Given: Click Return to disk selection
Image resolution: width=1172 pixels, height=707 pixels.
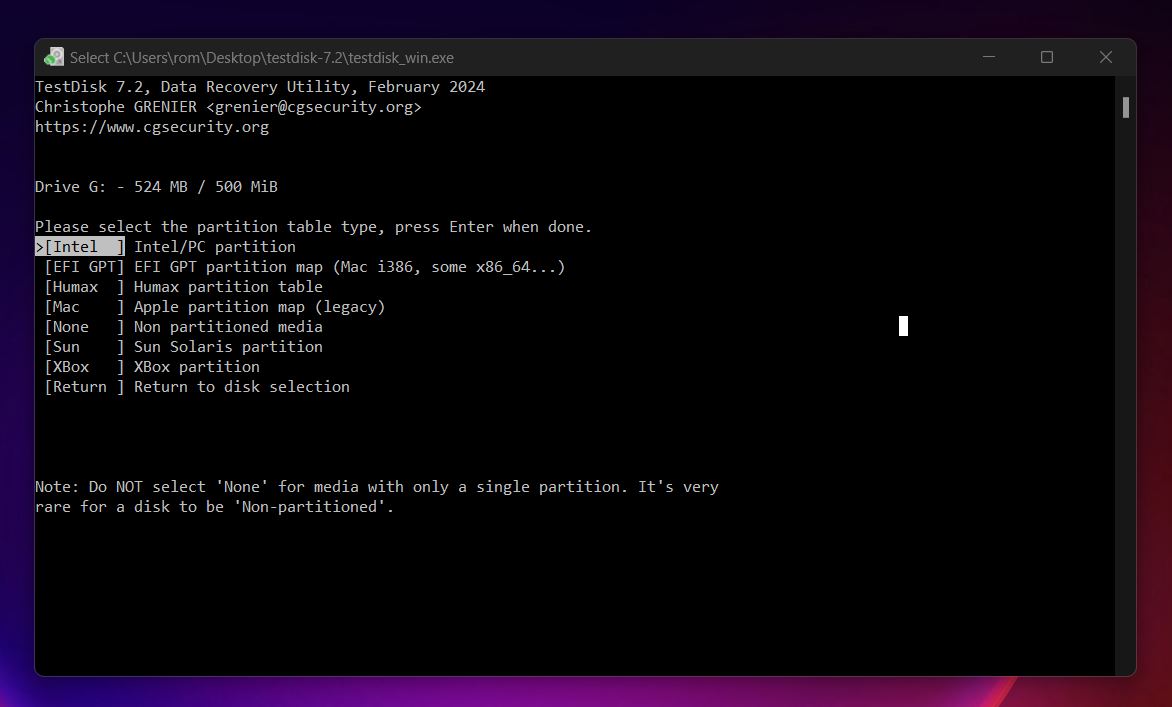Looking at the screenshot, I should [x=197, y=387].
